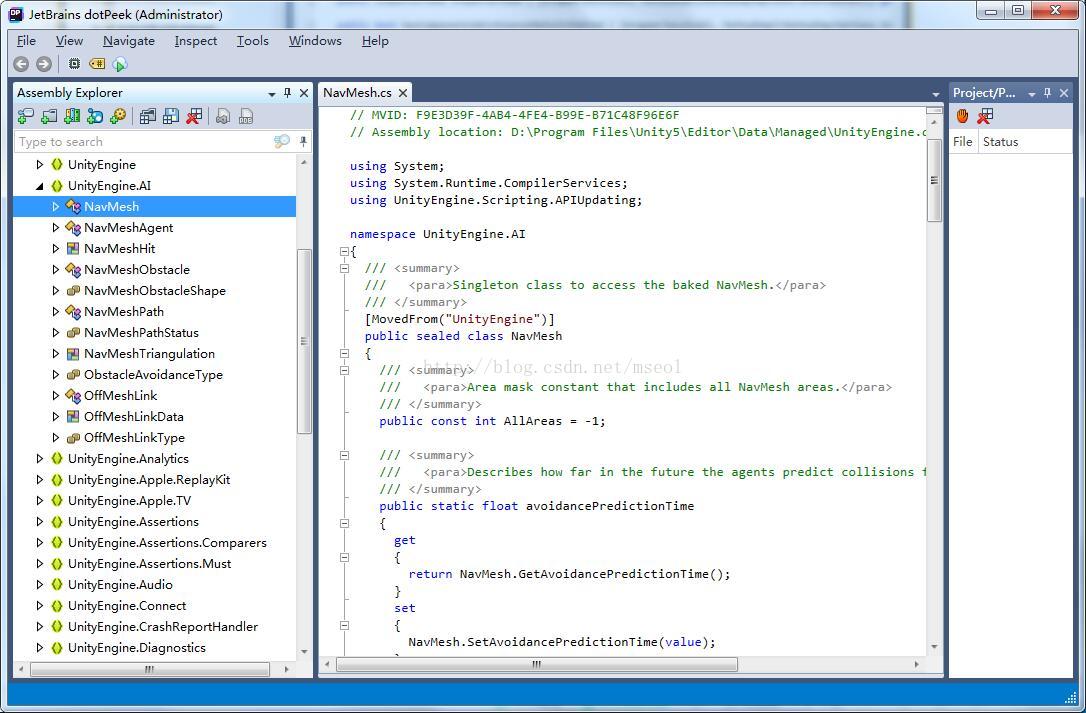Click the Navigate Backward arrow in the toolbar
The image size is (1086, 713).
pos(21,64)
